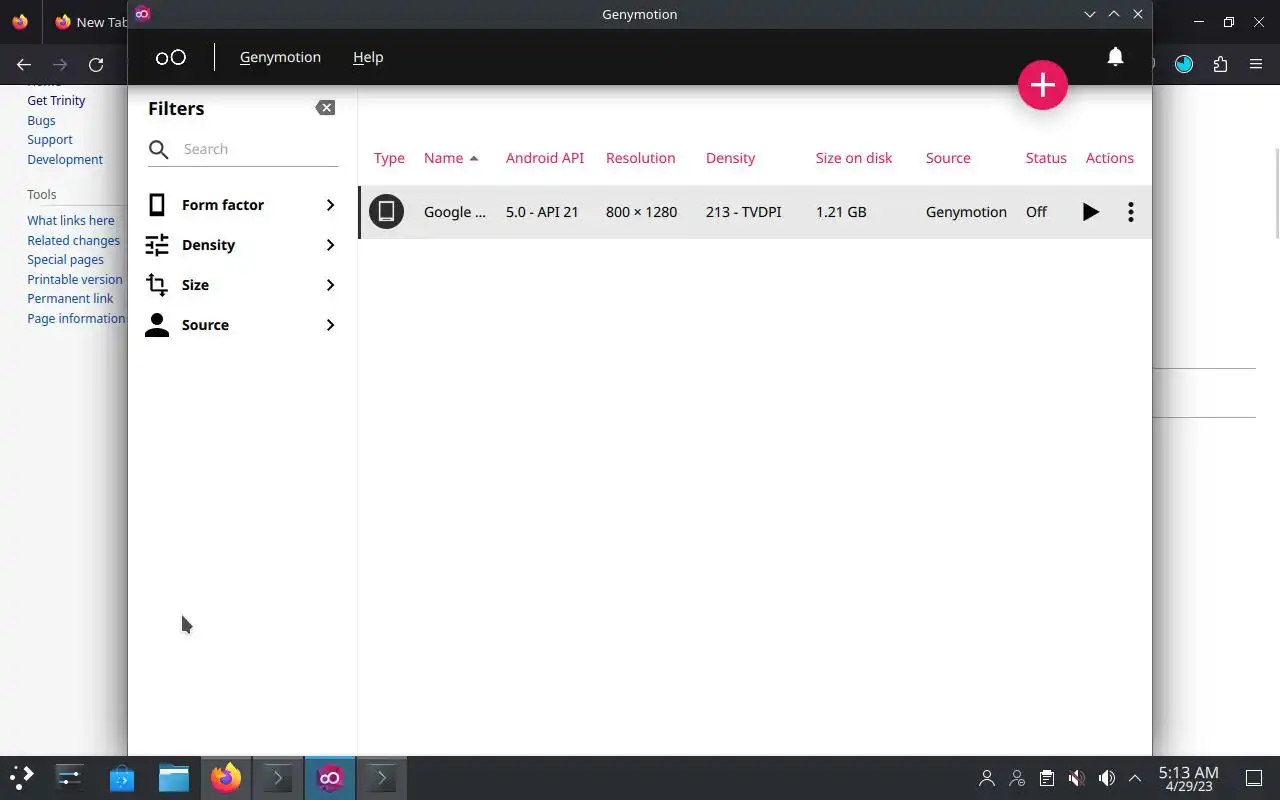Open the clipboard tray icon
Screen dimensions: 1280x800
tap(1046, 778)
